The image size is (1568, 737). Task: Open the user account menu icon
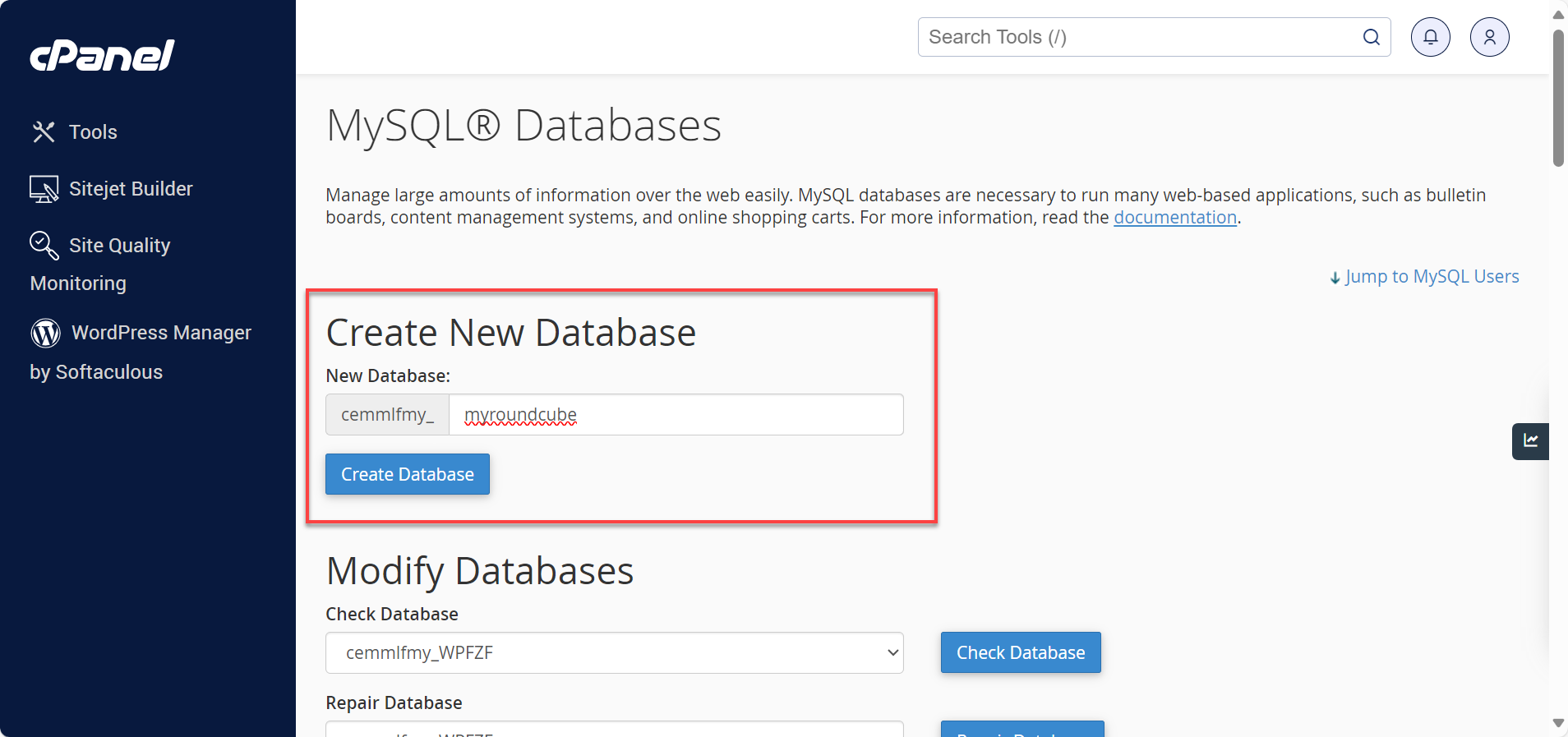coord(1490,37)
